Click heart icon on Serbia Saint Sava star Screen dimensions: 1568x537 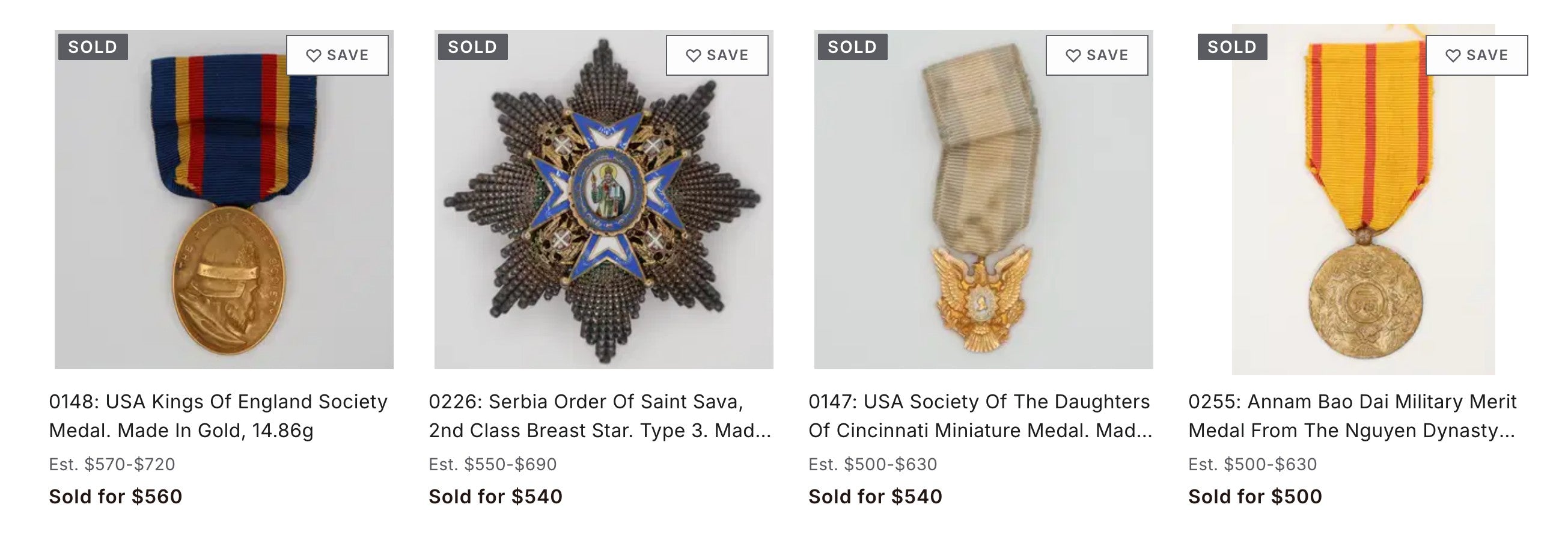[x=694, y=55]
